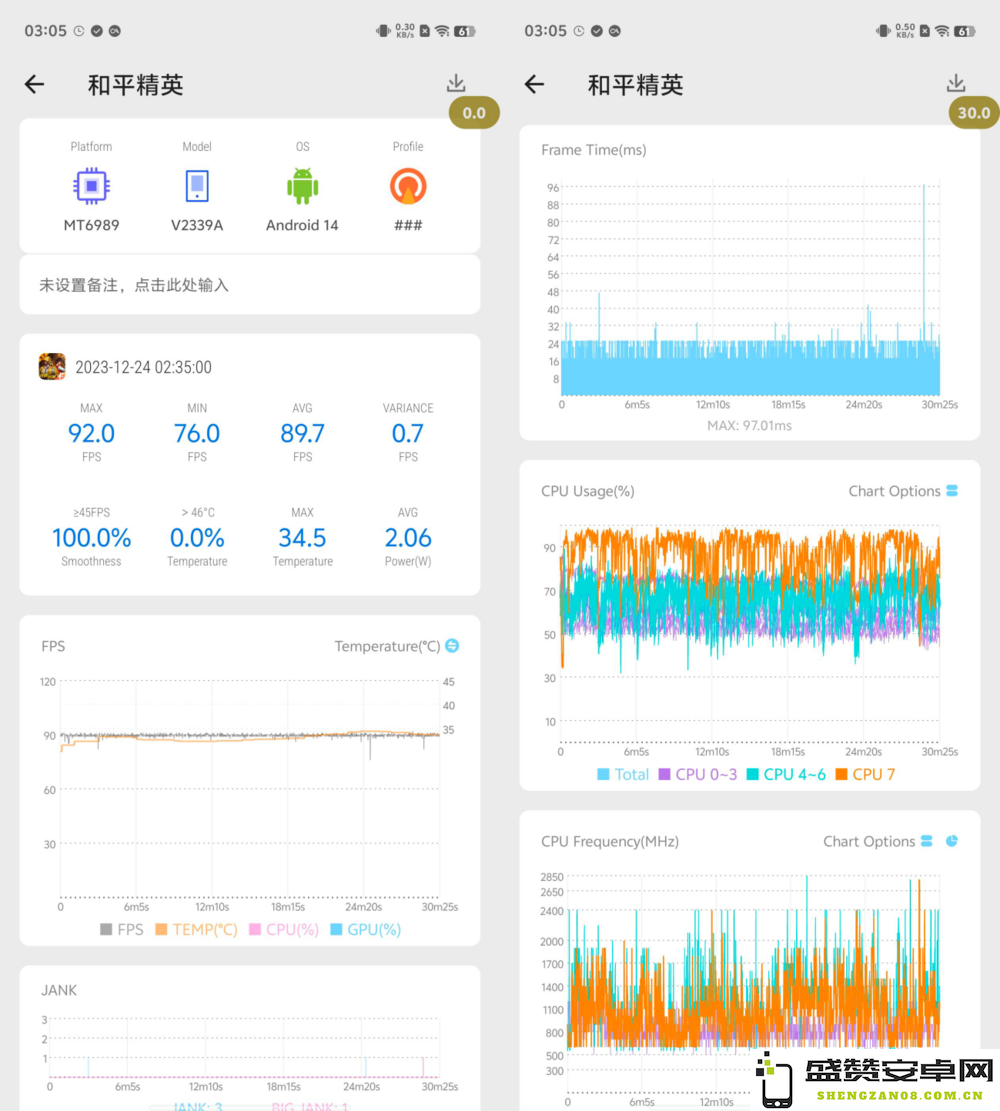The width and height of the screenshot is (1000, 1111).
Task: Tap the left status bar vibrate icon
Action: [383, 31]
